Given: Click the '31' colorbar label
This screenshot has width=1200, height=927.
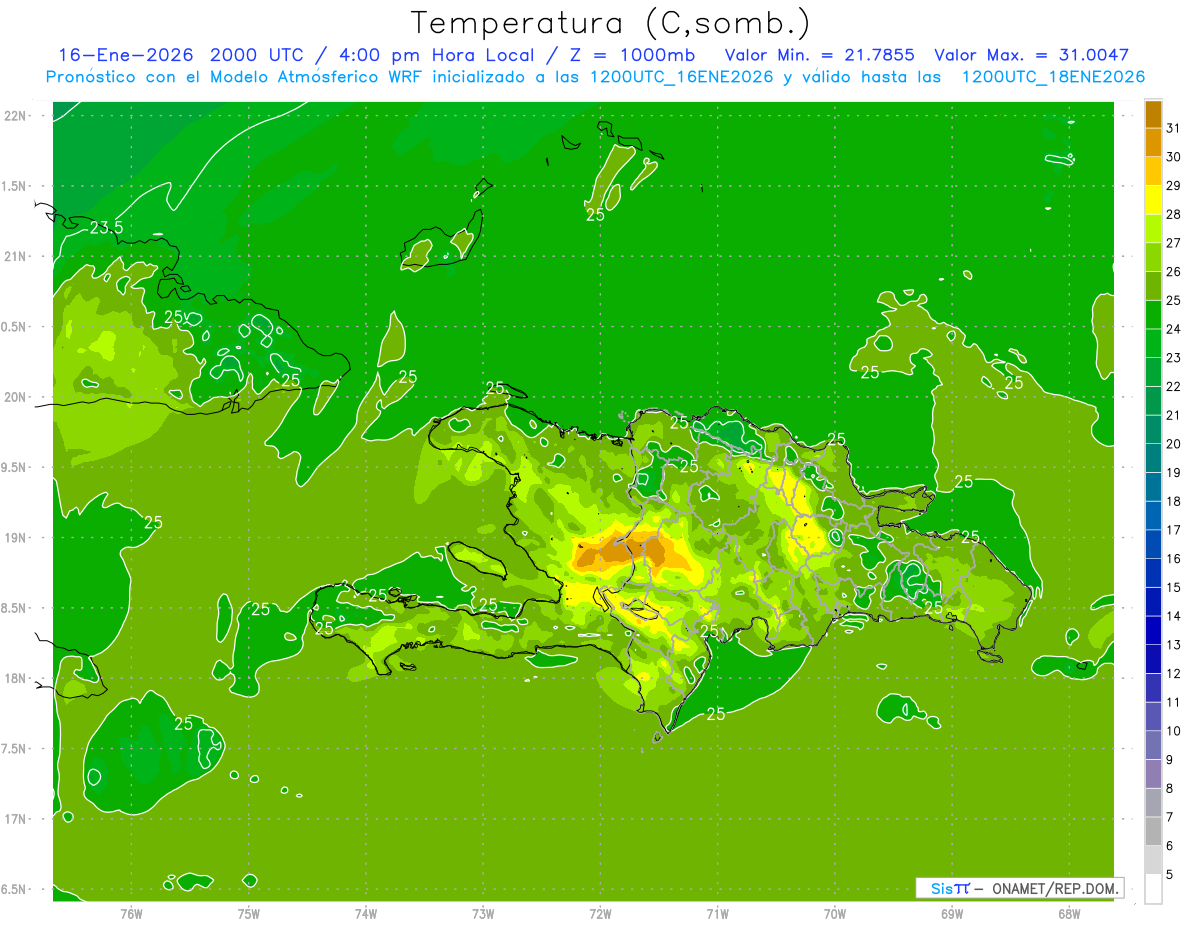Looking at the screenshot, I should point(1174,128).
